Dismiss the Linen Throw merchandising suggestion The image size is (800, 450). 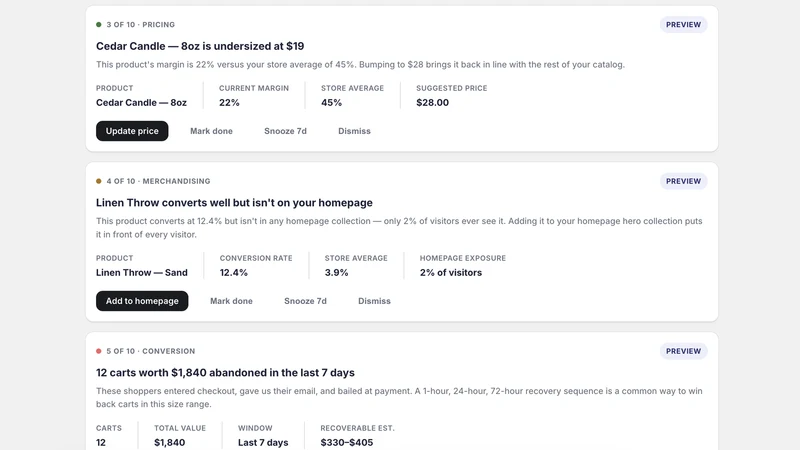tap(374, 301)
